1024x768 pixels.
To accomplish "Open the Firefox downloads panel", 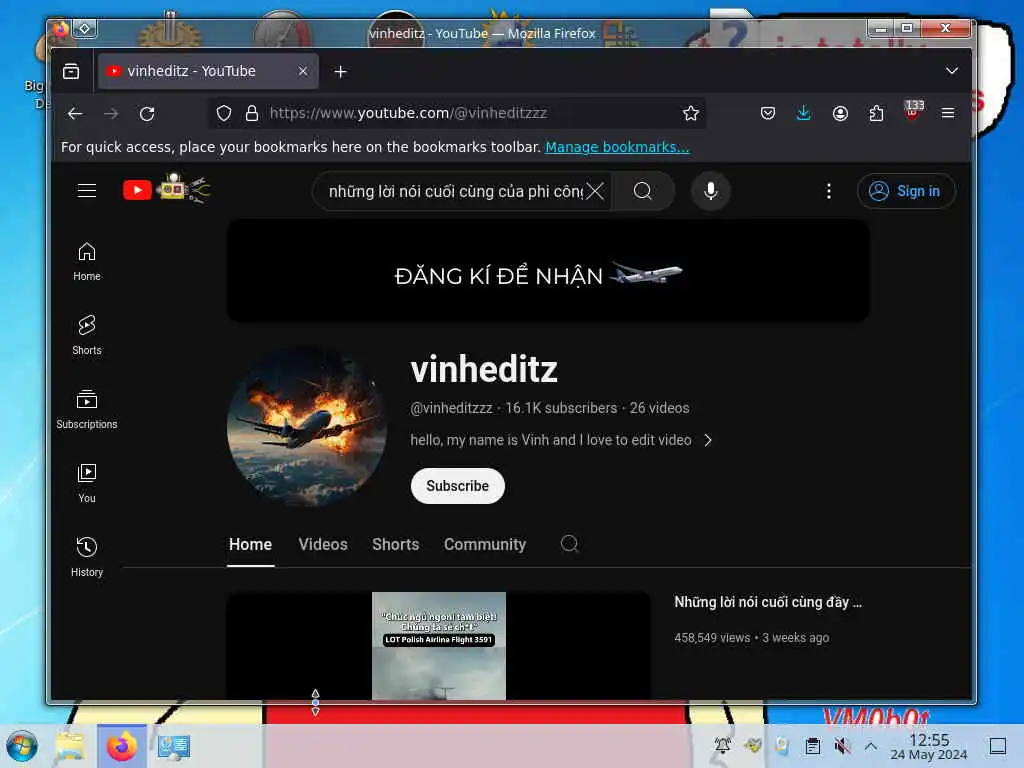I will 804,114.
